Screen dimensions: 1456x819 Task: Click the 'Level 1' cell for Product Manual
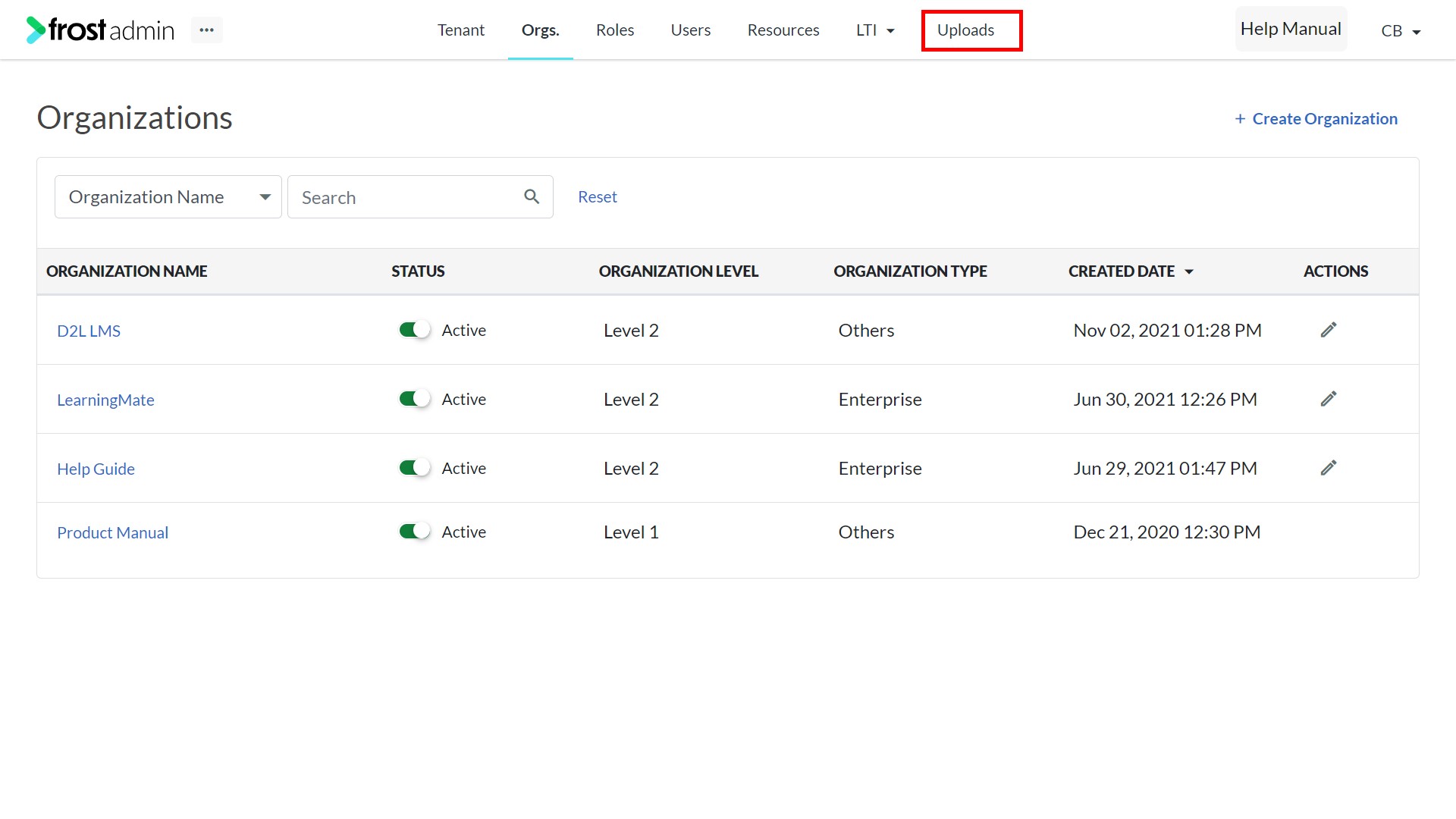click(x=631, y=532)
